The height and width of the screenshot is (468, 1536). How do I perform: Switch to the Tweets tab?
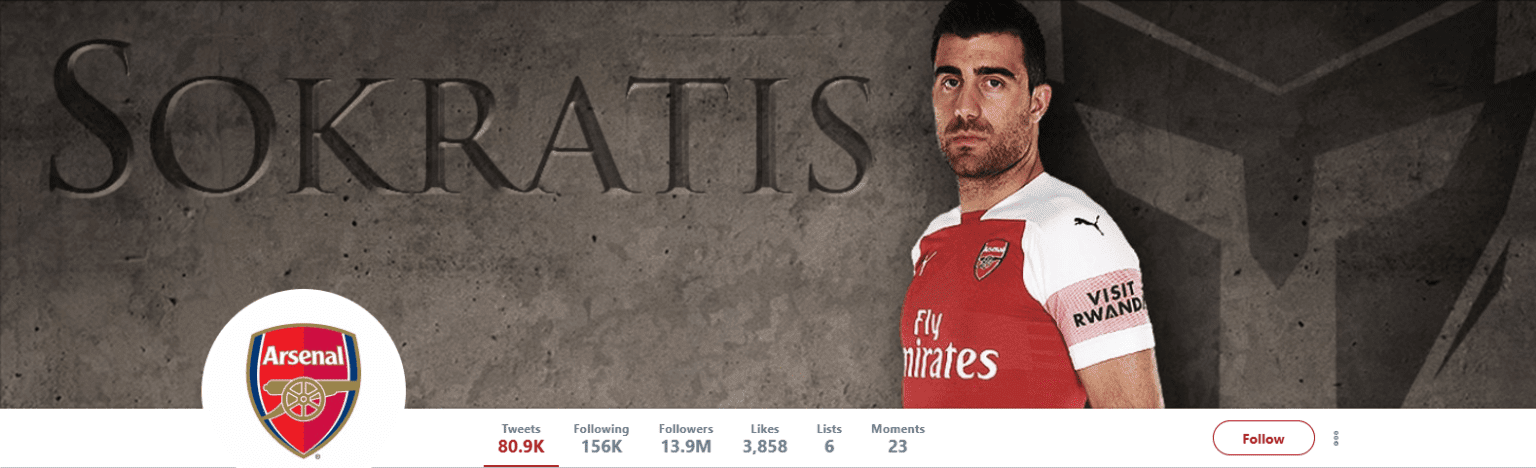click(x=521, y=438)
